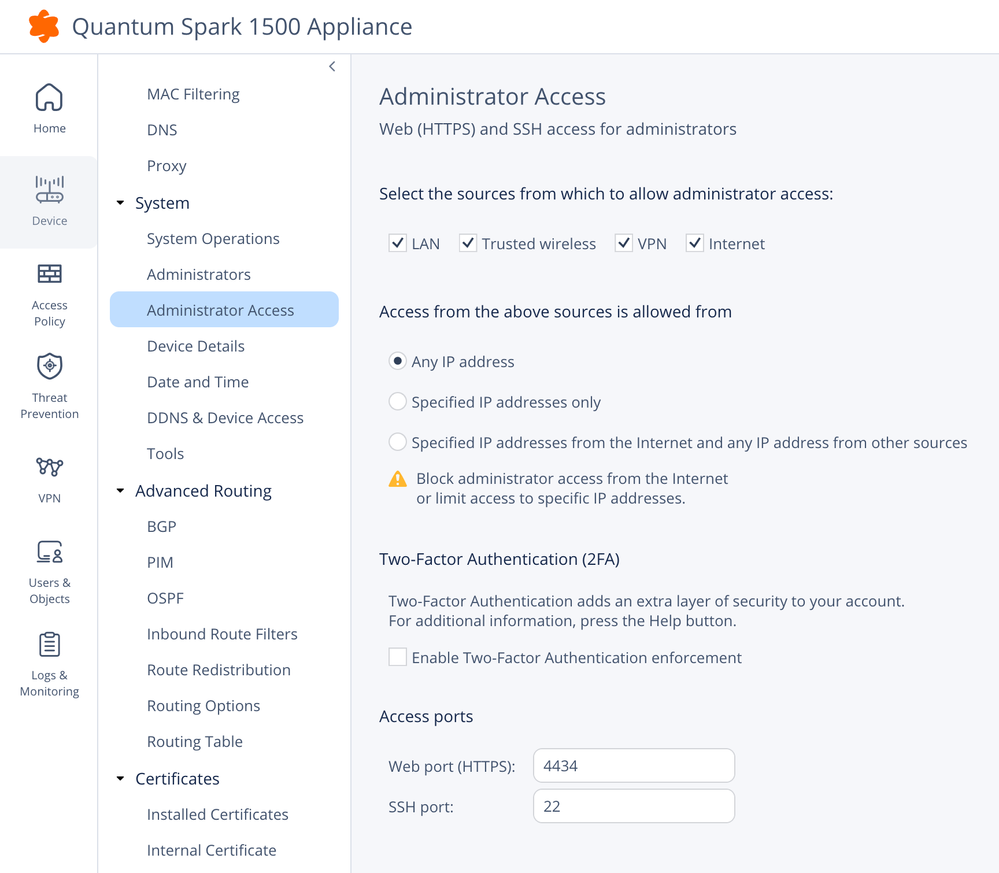Open Threat Prevention shield icon
Screen dimensions: 999x873
click(x=49, y=366)
